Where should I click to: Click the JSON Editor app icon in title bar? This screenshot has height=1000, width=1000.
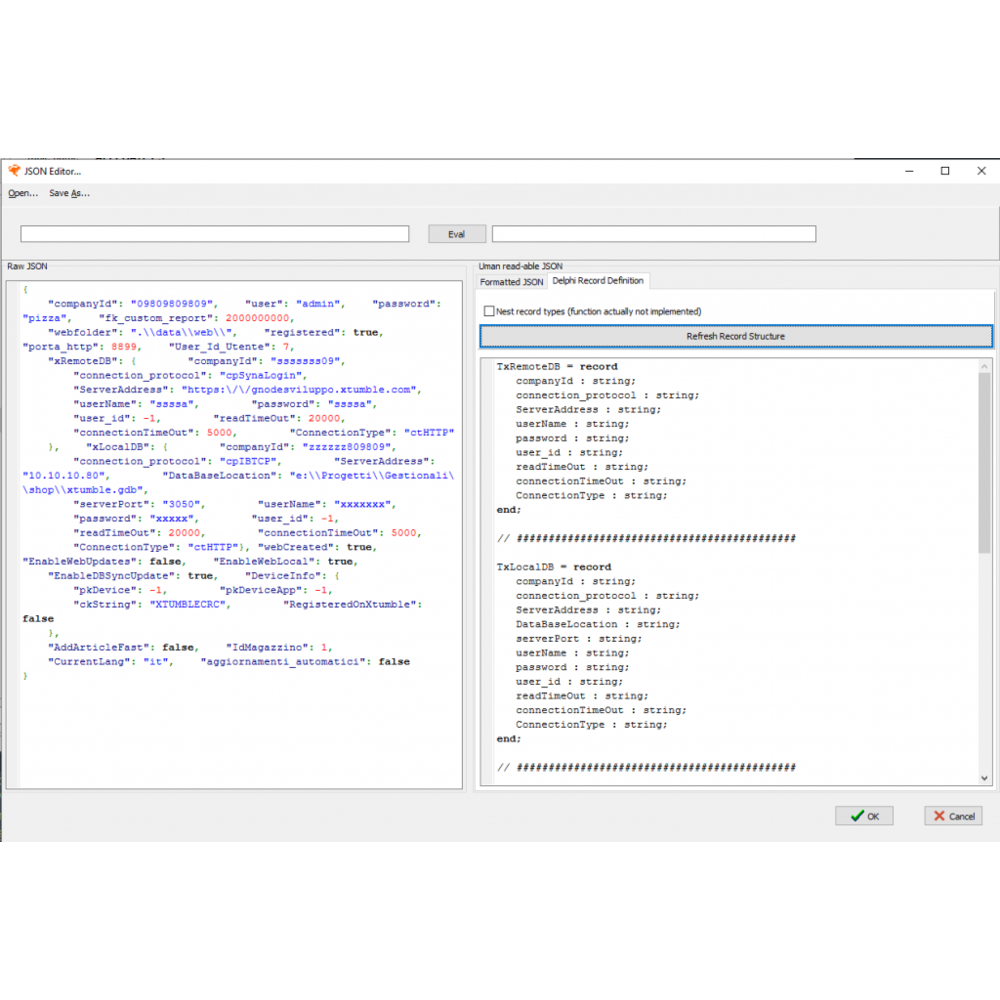click(x=14, y=171)
